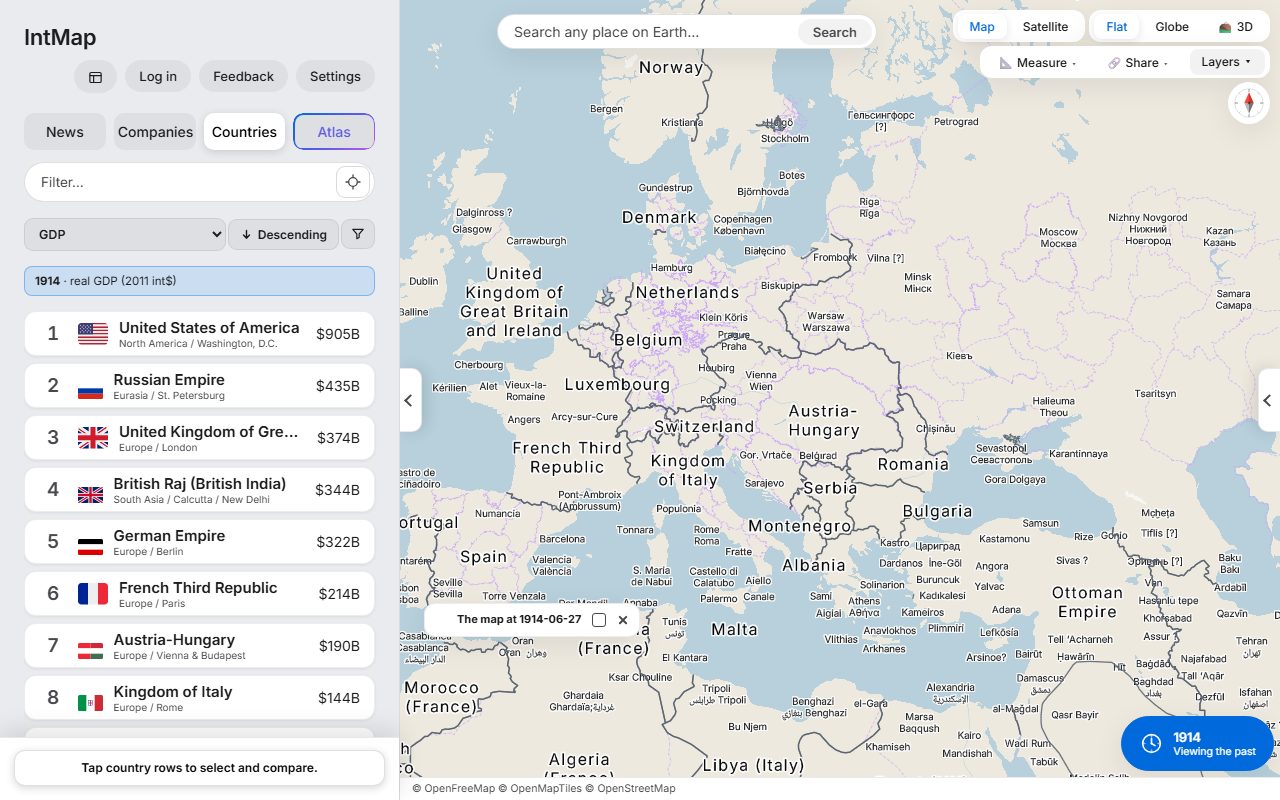Image resolution: width=1280 pixels, height=800 pixels.
Task: Close the 1914-06-27 map notice
Action: [623, 620]
